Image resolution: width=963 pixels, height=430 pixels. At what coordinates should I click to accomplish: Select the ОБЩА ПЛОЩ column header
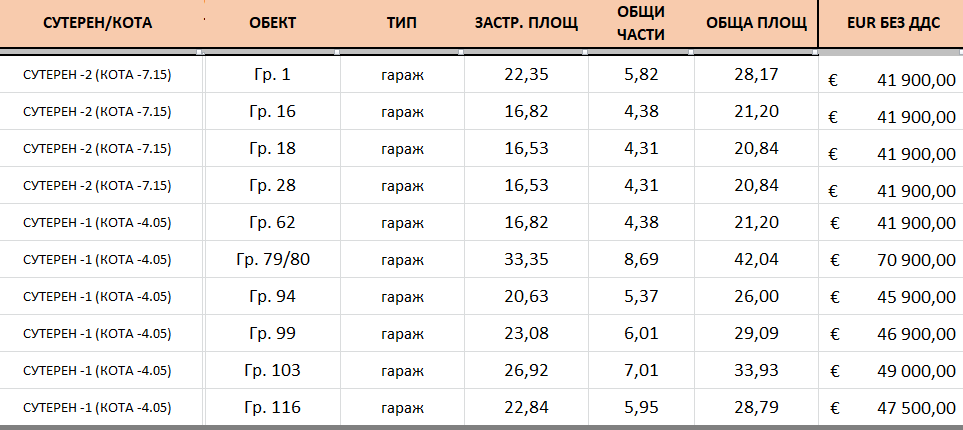coord(756,23)
